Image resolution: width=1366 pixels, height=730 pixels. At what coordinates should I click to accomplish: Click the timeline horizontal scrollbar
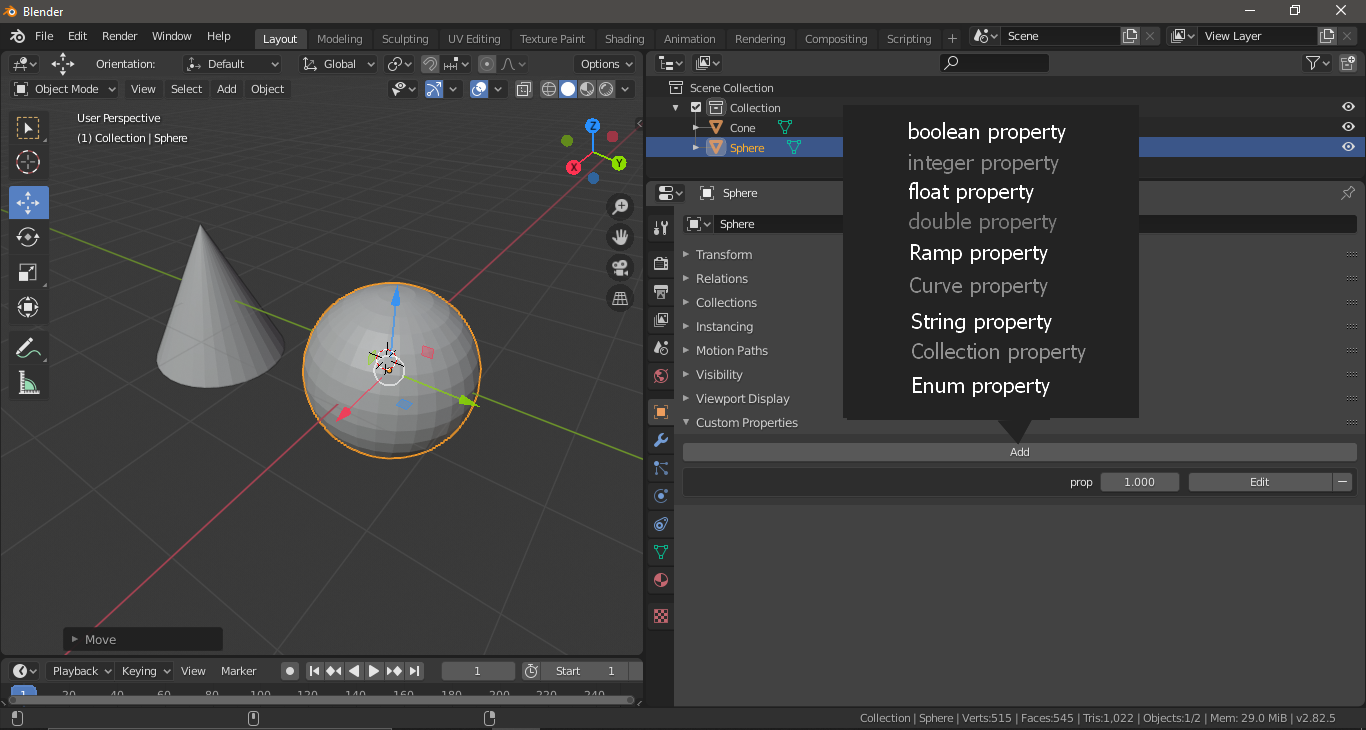(x=323, y=700)
